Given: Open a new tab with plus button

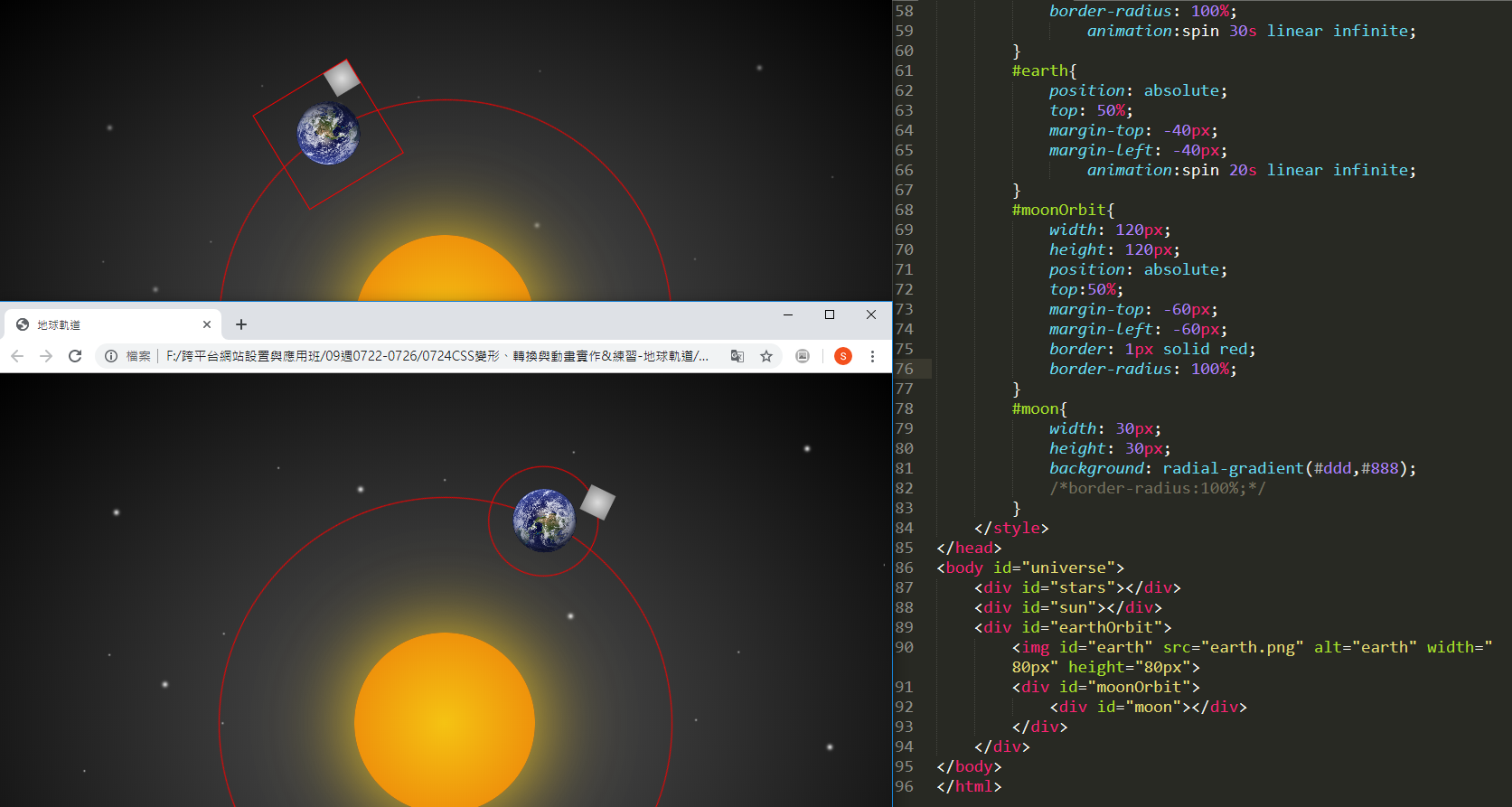Looking at the screenshot, I should pos(241,324).
